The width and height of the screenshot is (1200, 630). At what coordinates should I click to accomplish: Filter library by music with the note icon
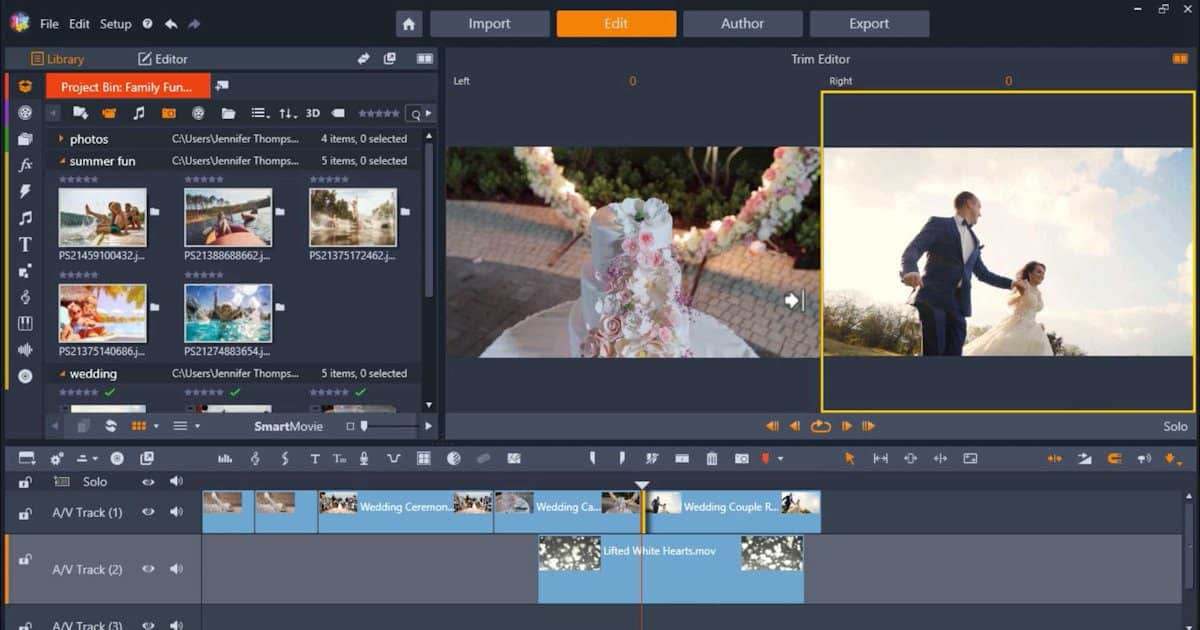point(138,113)
